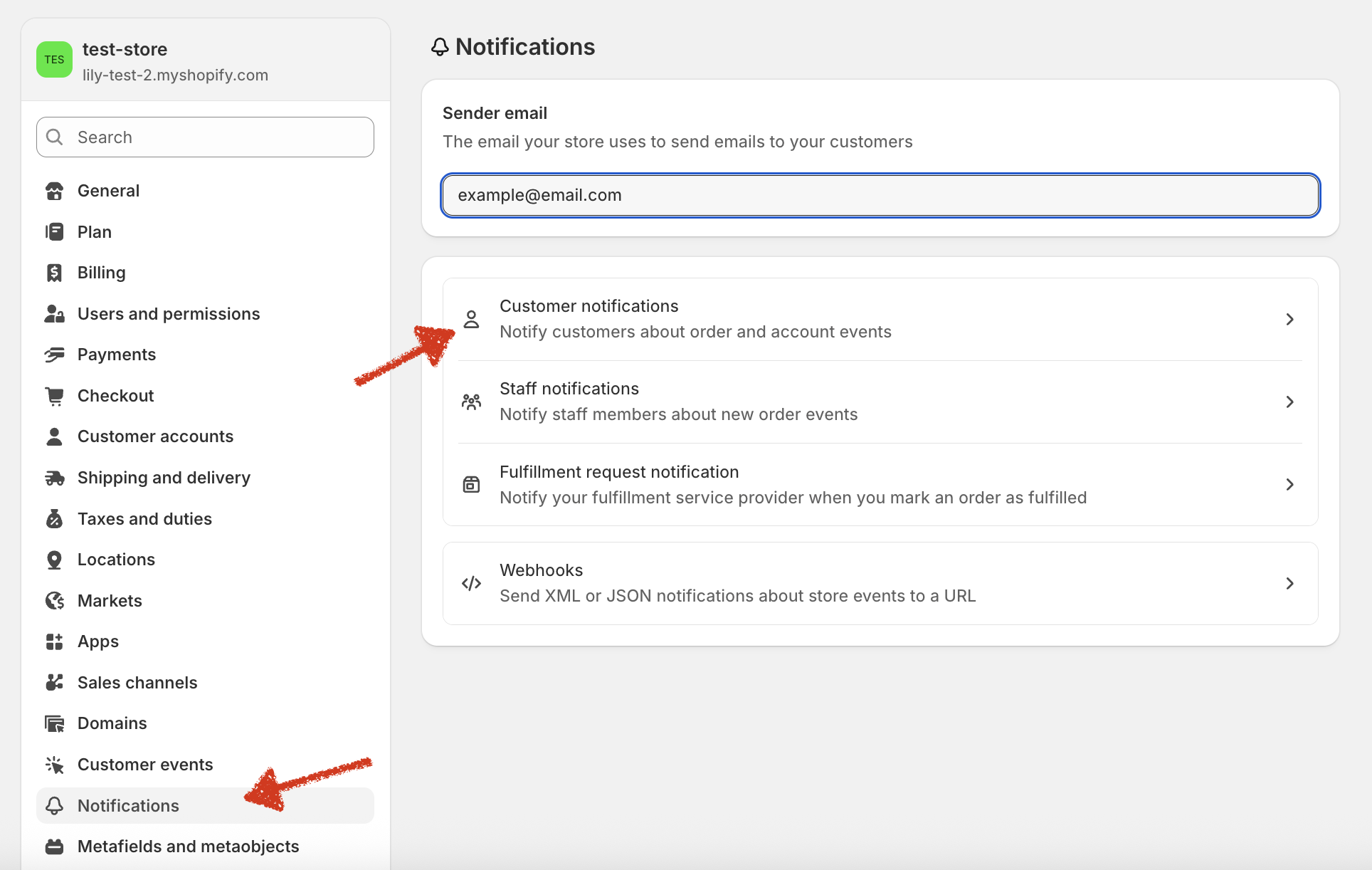The width and height of the screenshot is (1372, 870).
Task: Click the Payments hand icon
Action: coord(55,355)
